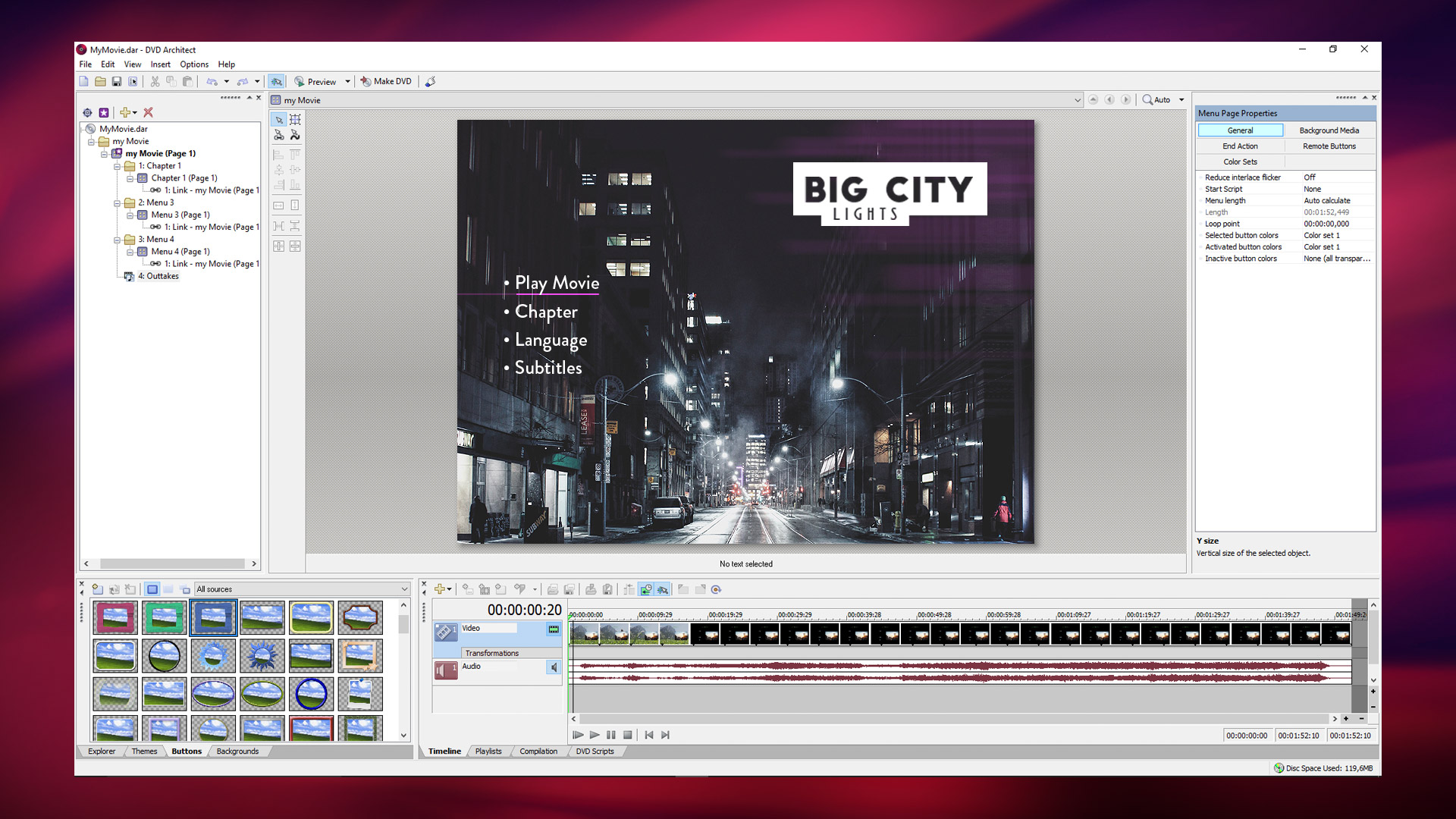Select the Backgrounds tab in media panel
This screenshot has height=819, width=1456.
pyautogui.click(x=237, y=751)
